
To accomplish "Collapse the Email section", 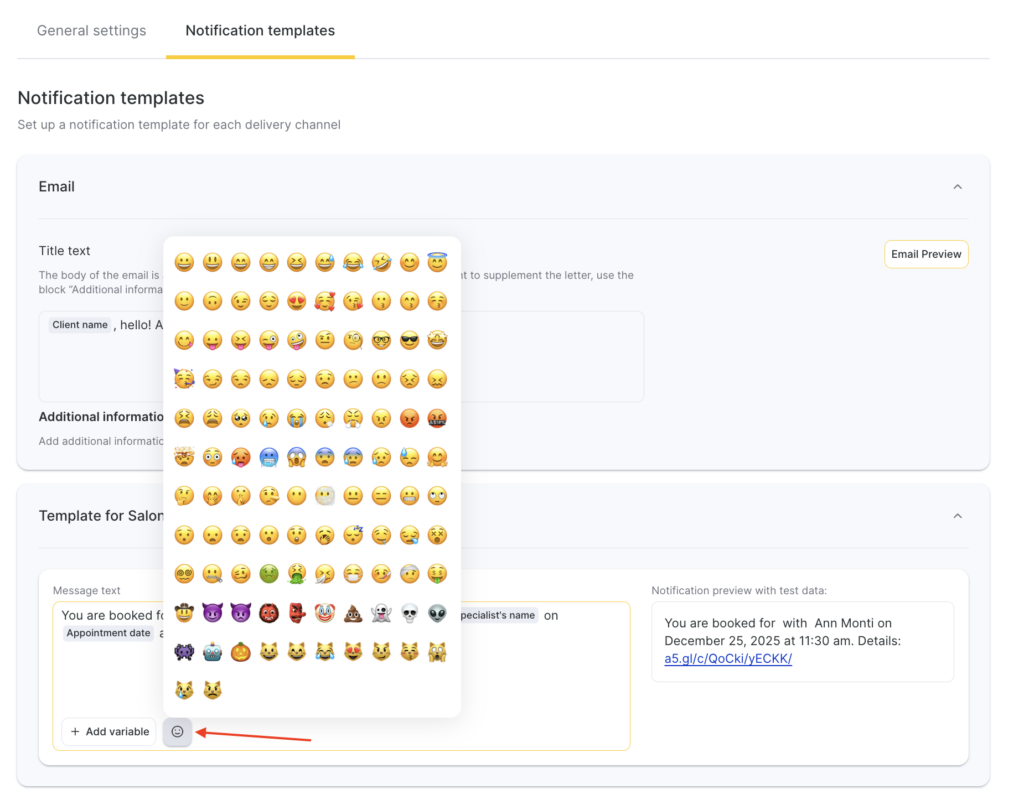I will point(957,187).
